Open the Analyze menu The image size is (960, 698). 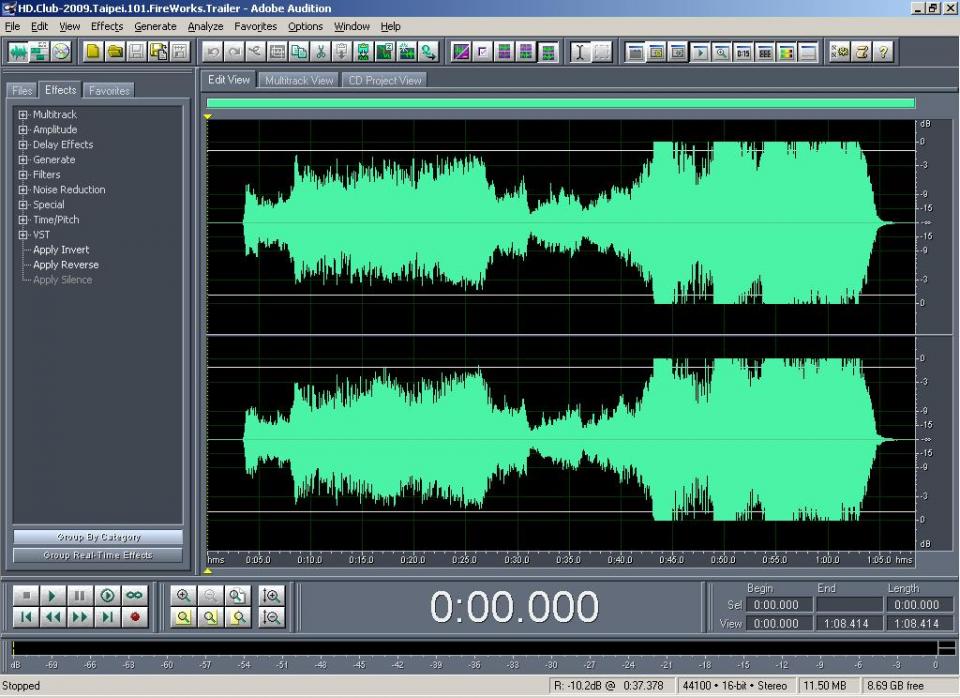(x=205, y=26)
